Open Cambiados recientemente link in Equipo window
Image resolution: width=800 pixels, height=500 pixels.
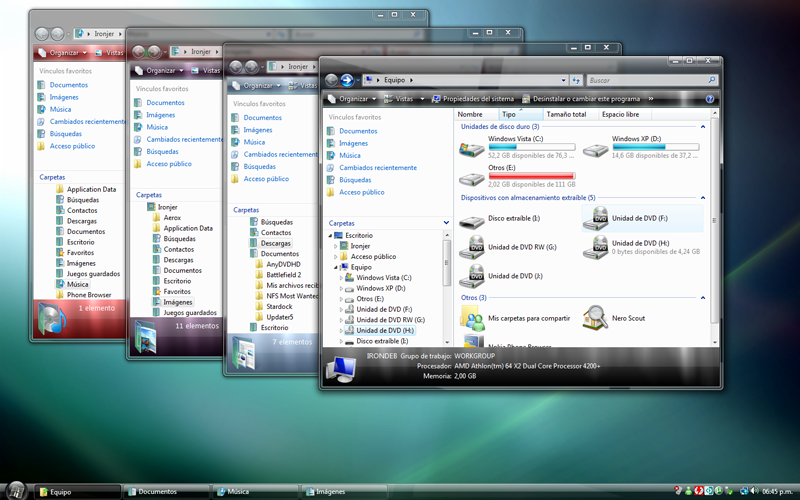(378, 168)
